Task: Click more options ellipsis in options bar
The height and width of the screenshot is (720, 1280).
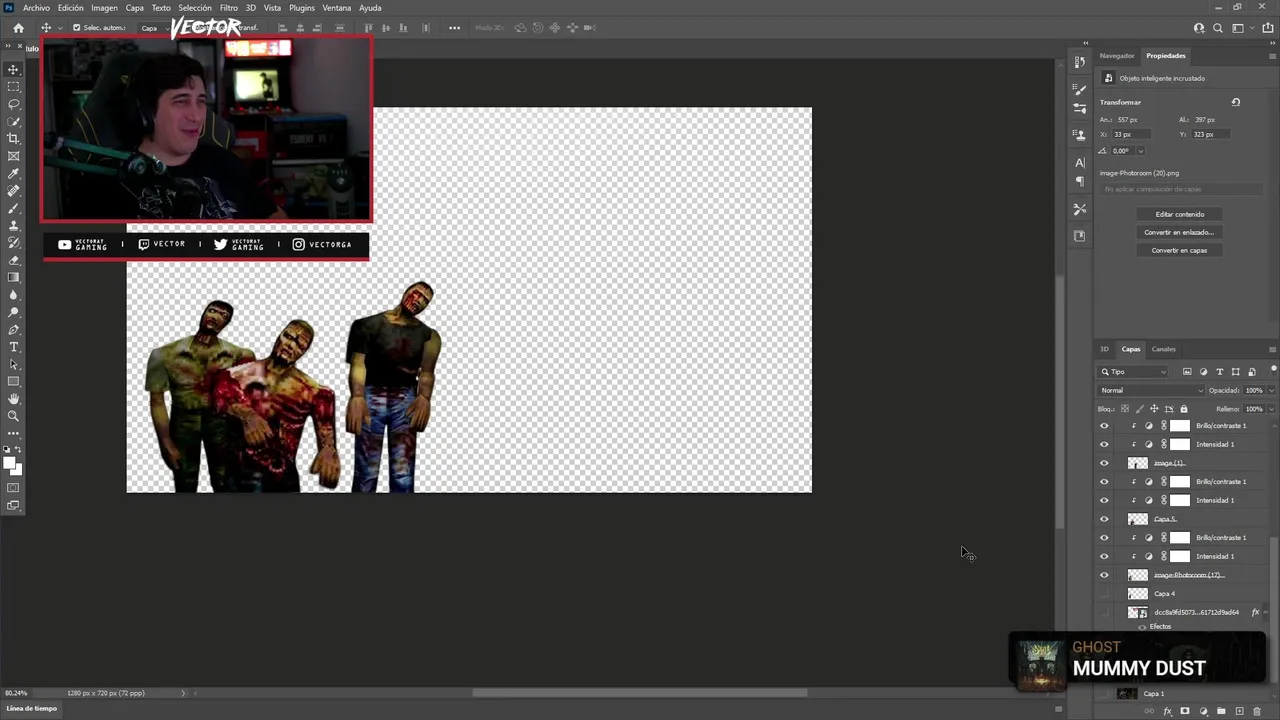Action: click(454, 28)
